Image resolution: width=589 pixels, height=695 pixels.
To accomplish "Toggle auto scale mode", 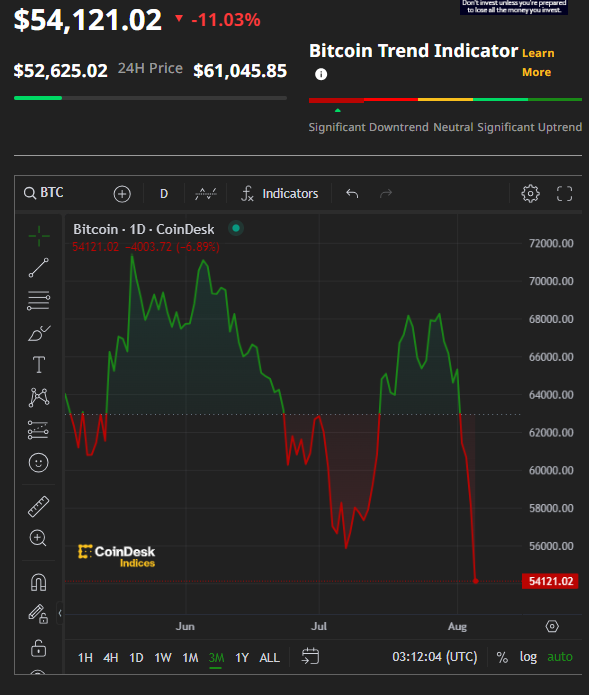I will point(560,657).
